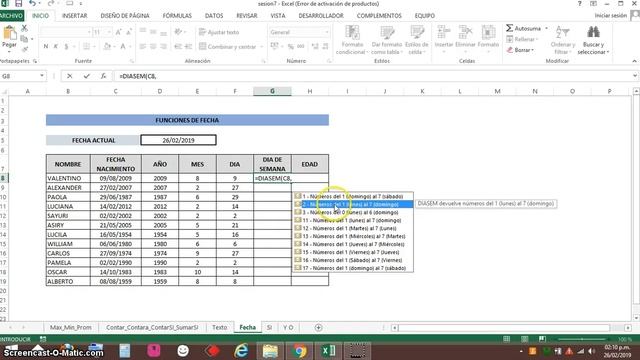Select column G header
The width and height of the screenshot is (640, 360).
pos(272,91)
